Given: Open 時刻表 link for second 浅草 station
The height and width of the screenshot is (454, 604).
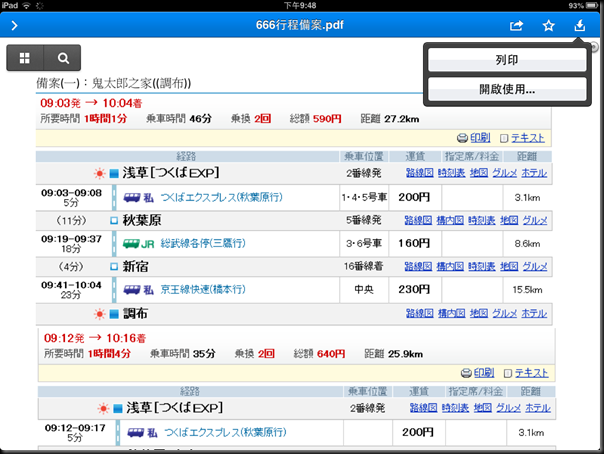Looking at the screenshot, I should pyautogui.click(x=455, y=408).
